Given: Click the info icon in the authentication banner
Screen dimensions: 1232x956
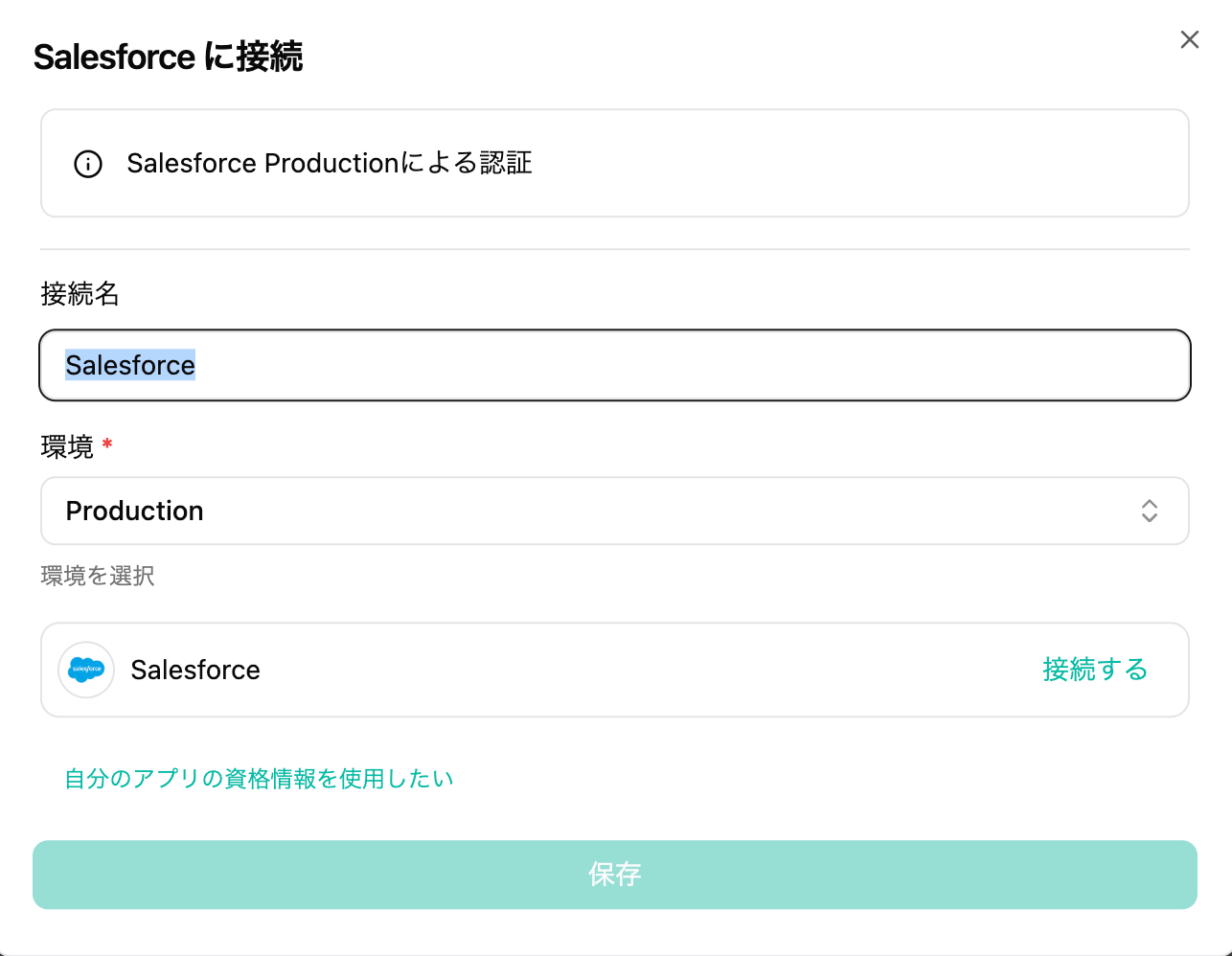Looking at the screenshot, I should (x=88, y=164).
